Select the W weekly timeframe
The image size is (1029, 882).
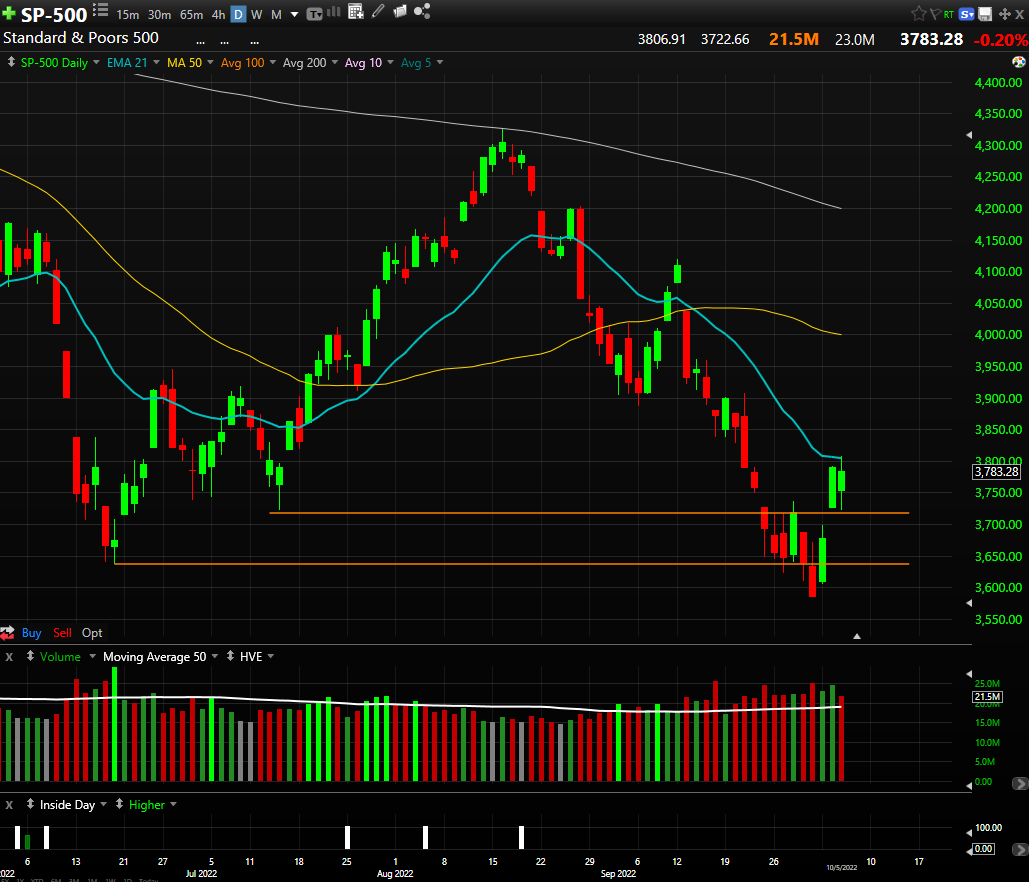257,14
